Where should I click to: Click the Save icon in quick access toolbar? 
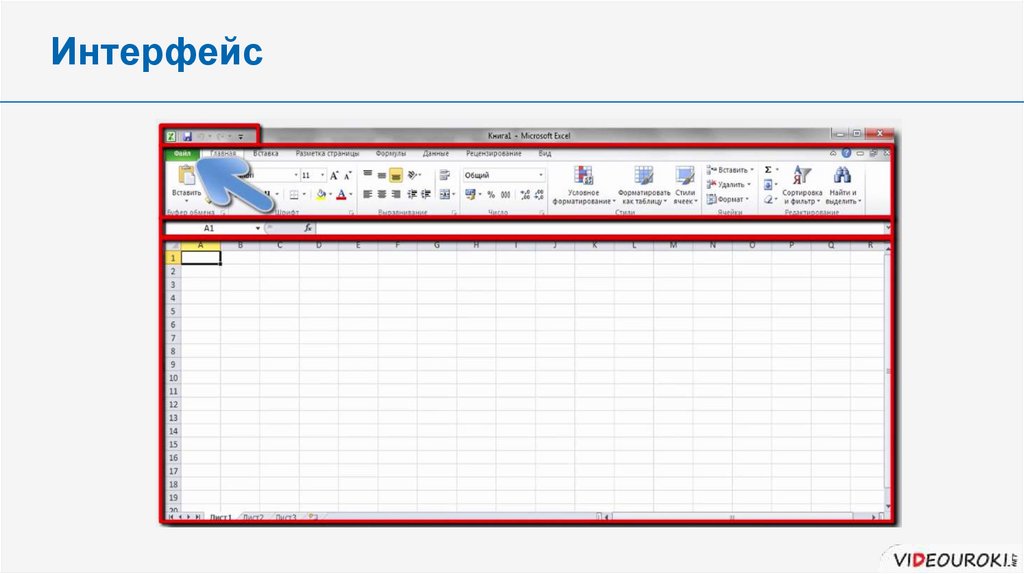(187, 136)
